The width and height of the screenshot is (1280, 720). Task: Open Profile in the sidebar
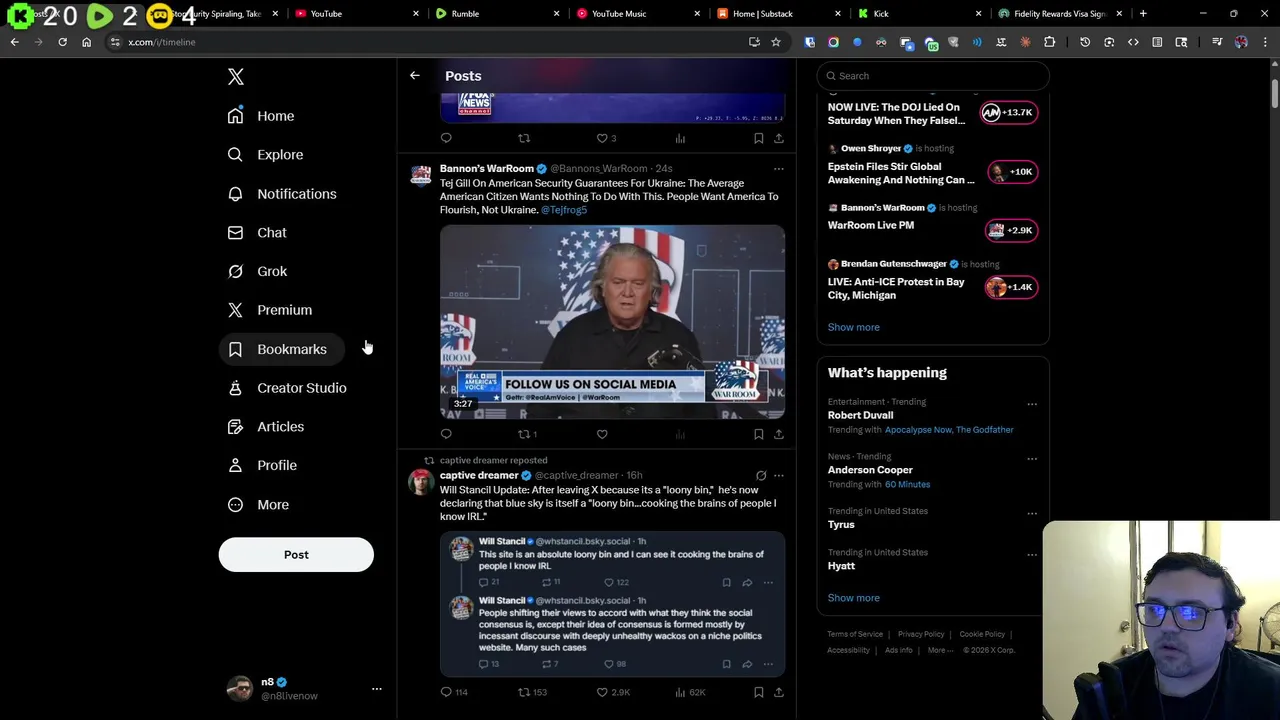coord(262,466)
